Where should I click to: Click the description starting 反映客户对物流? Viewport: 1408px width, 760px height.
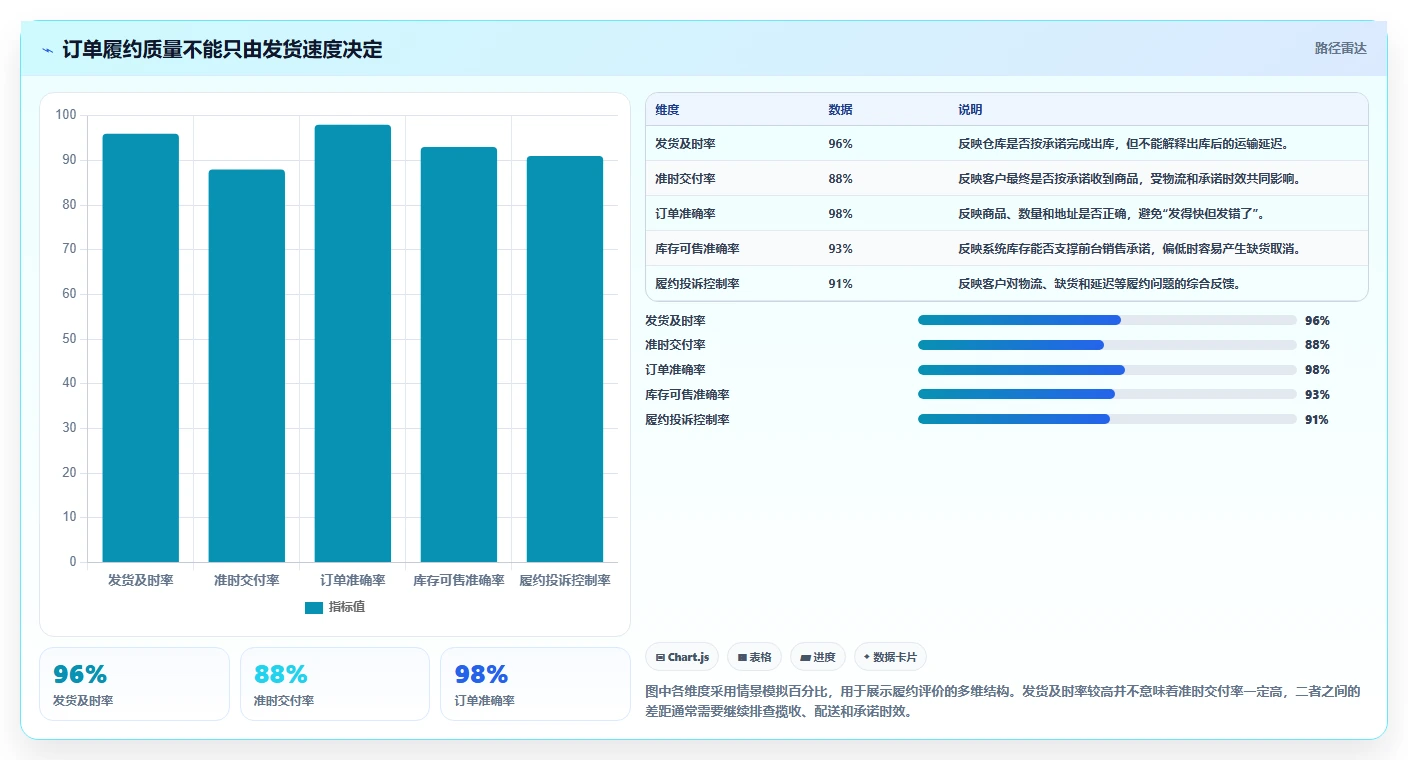click(1100, 284)
